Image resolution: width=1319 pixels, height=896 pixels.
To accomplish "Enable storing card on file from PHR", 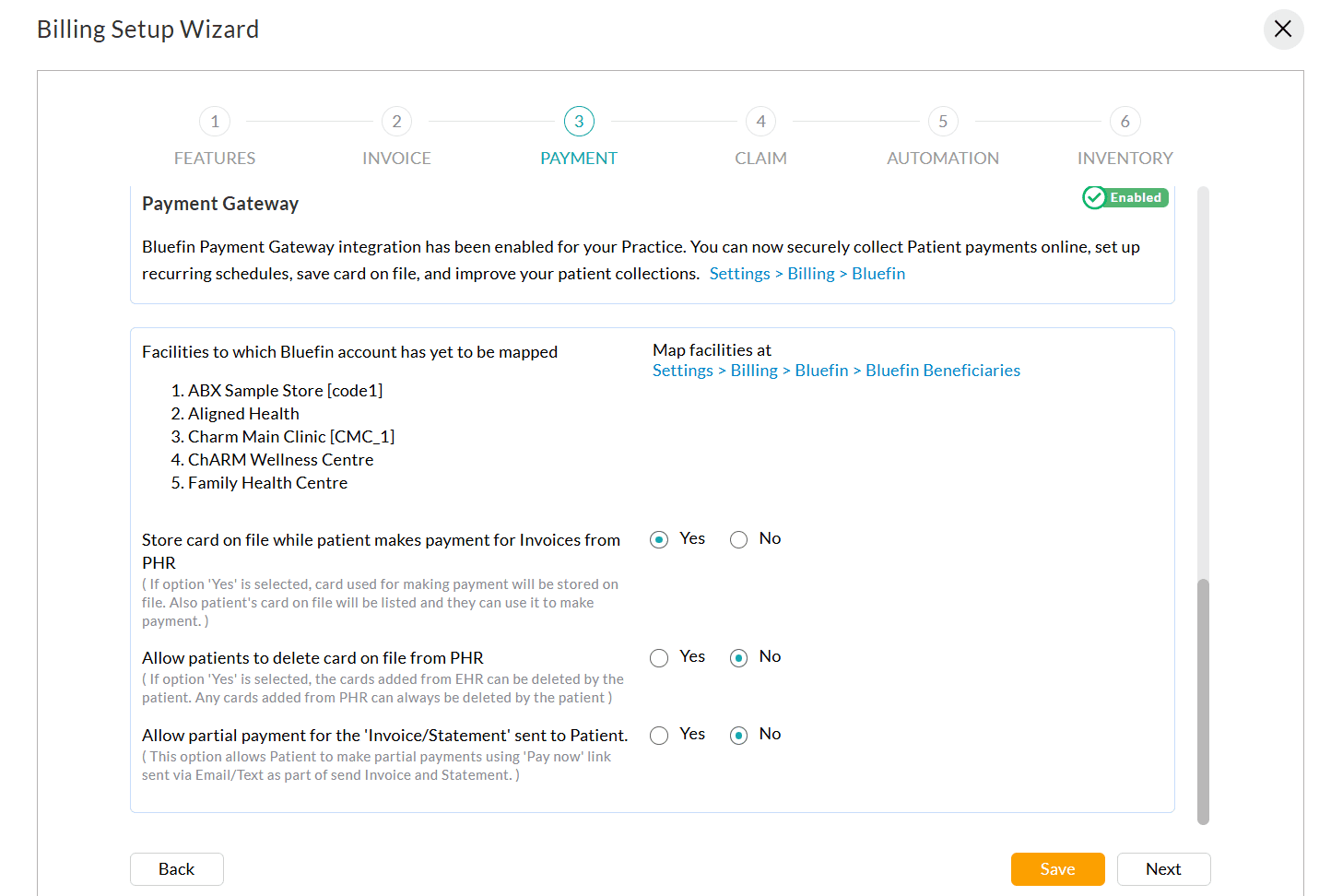I will (x=659, y=539).
